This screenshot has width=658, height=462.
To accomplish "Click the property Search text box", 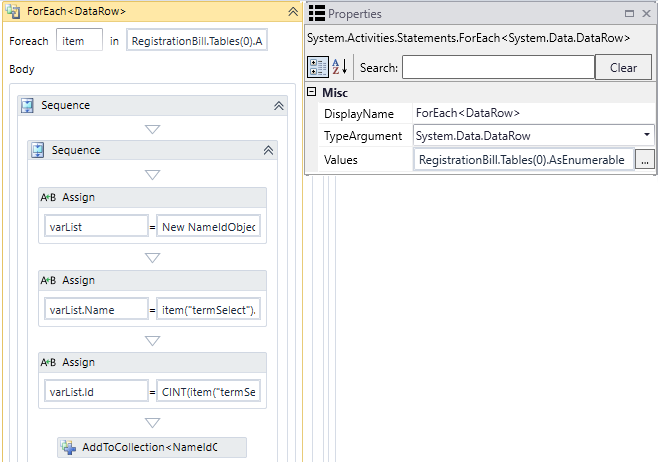I will tap(497, 68).
